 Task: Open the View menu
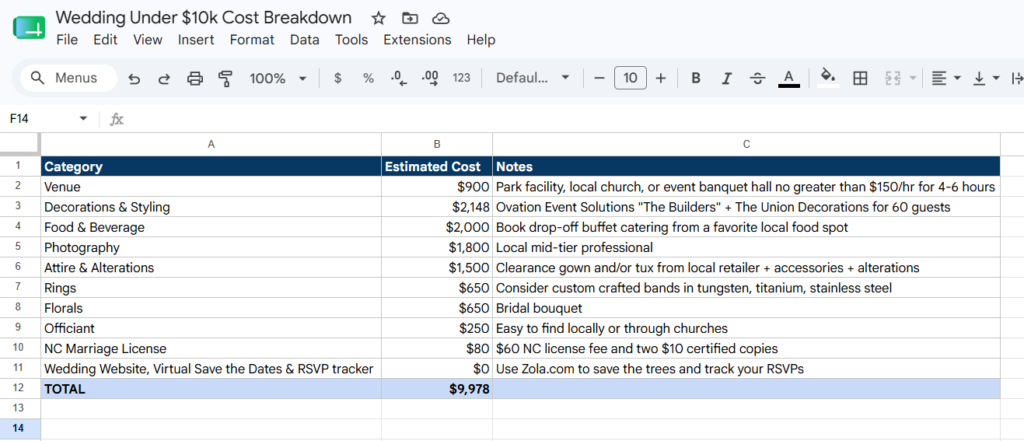pyautogui.click(x=148, y=40)
